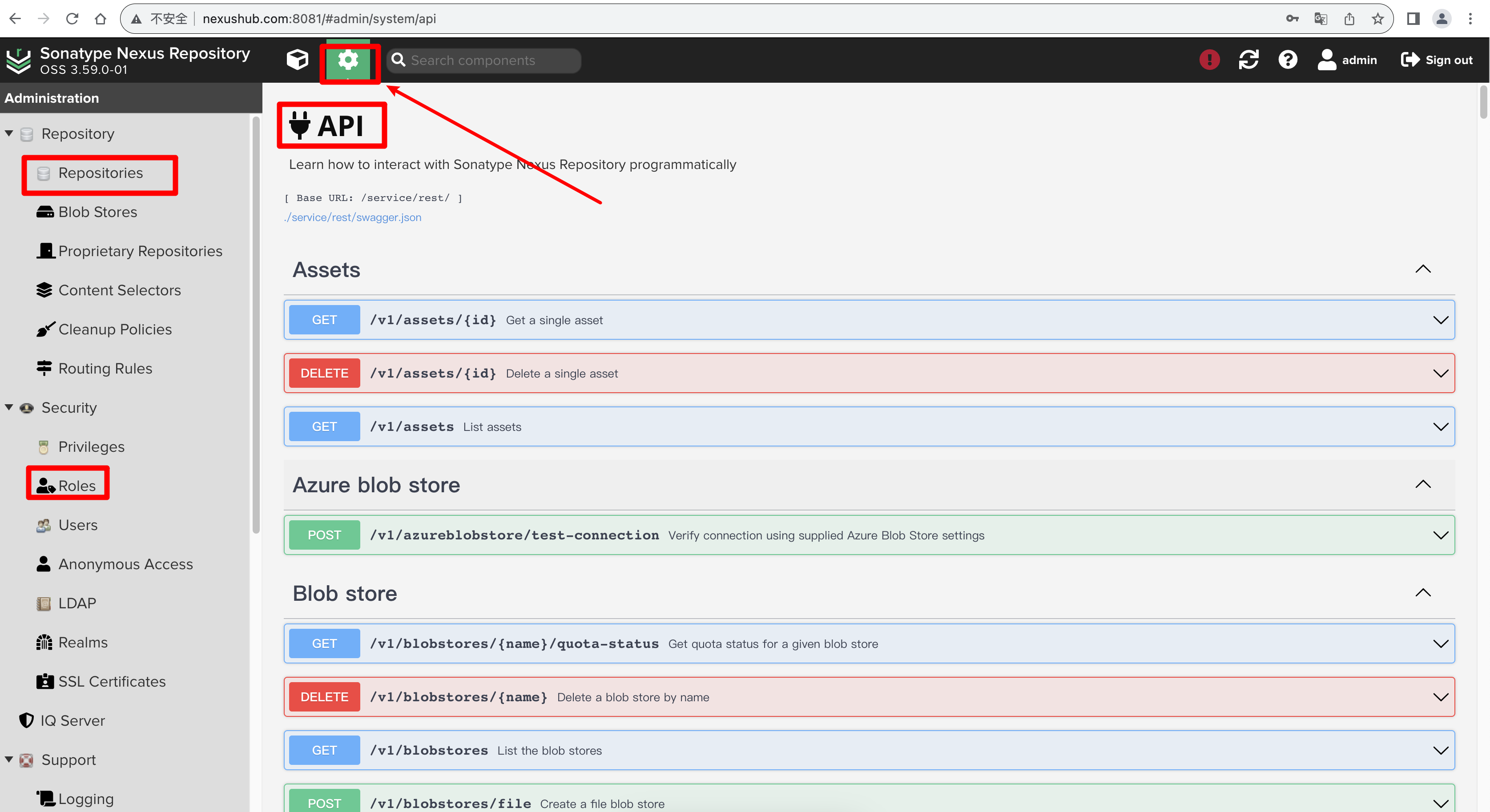Sign out of Nexus Repository
The image size is (1490, 812).
pyautogui.click(x=1436, y=60)
